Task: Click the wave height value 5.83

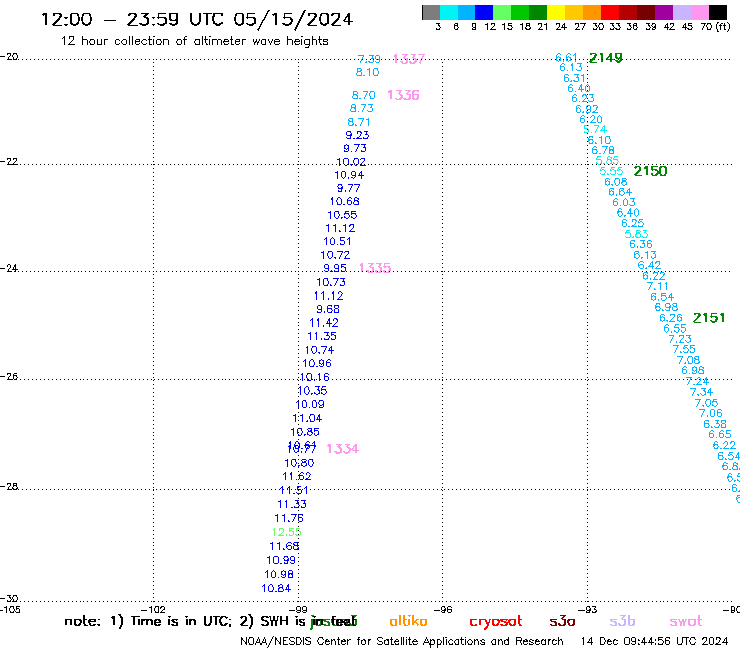Action: [x=637, y=234]
